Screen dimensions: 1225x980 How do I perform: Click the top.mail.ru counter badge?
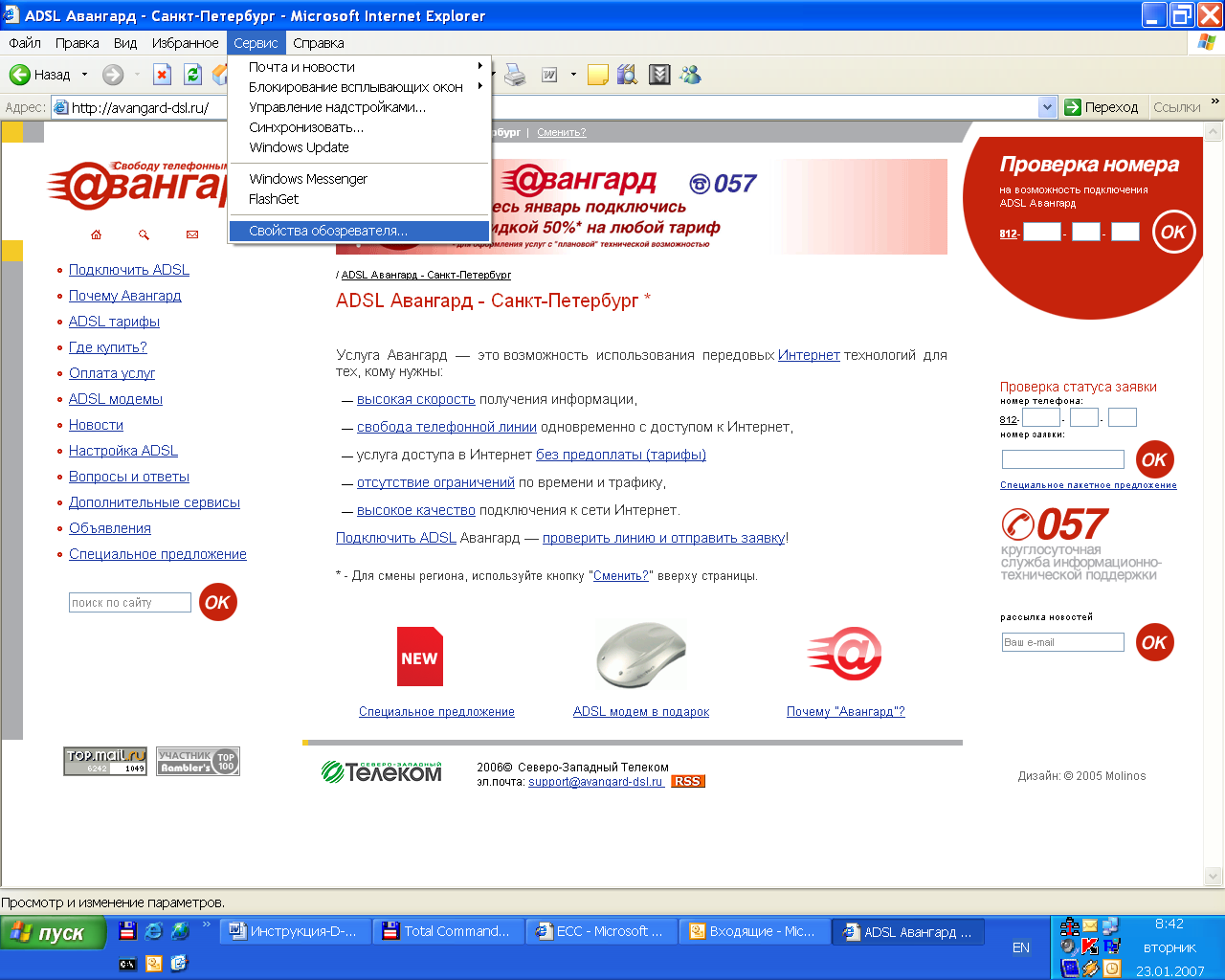click(105, 761)
